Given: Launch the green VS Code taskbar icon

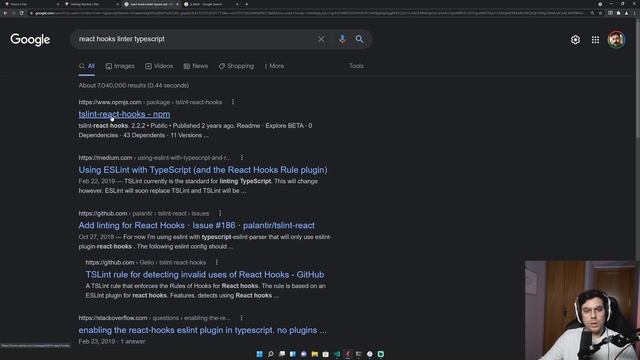Looking at the screenshot, I should 337,354.
